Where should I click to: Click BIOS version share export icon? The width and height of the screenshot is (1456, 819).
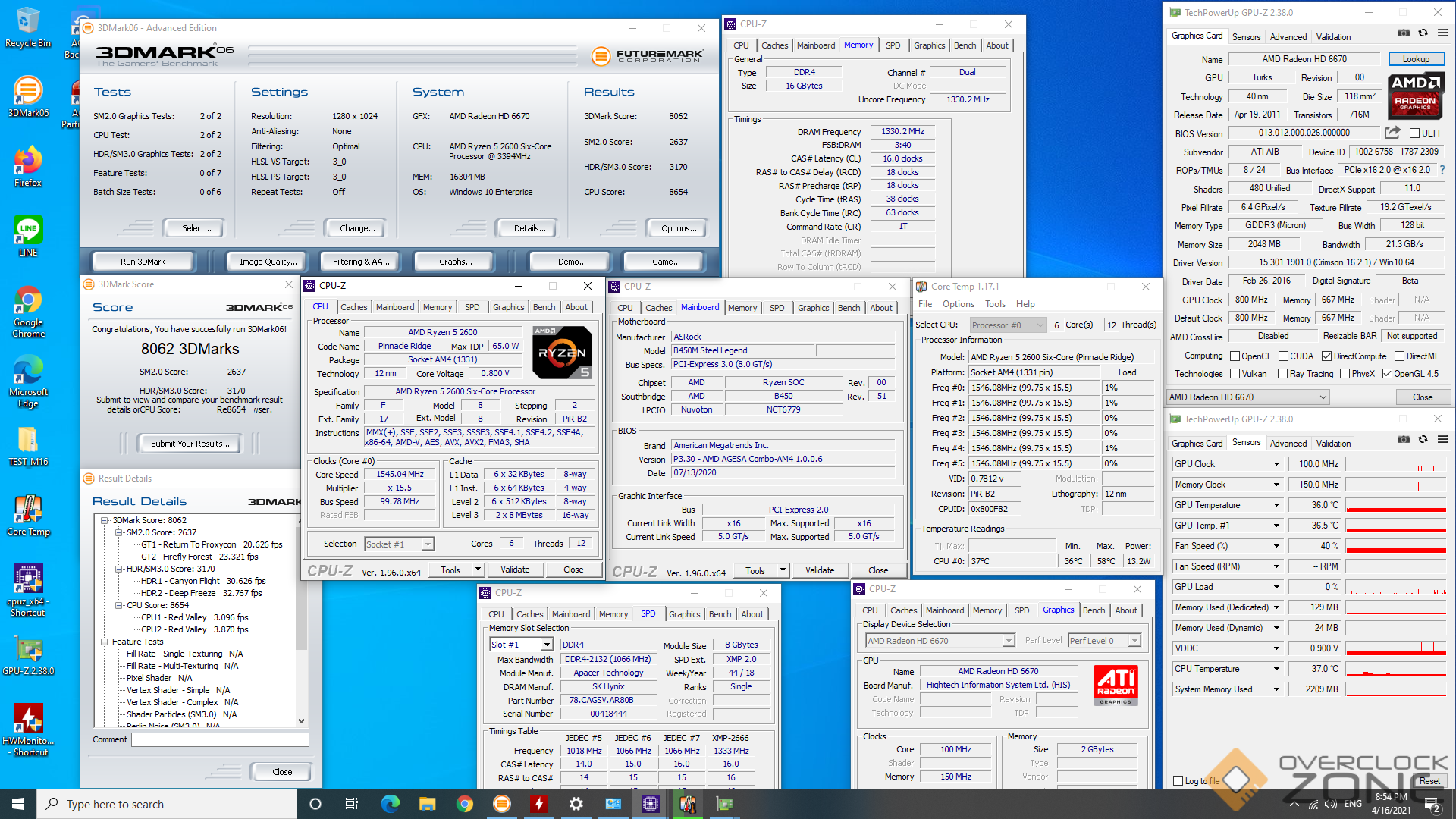click(1392, 133)
